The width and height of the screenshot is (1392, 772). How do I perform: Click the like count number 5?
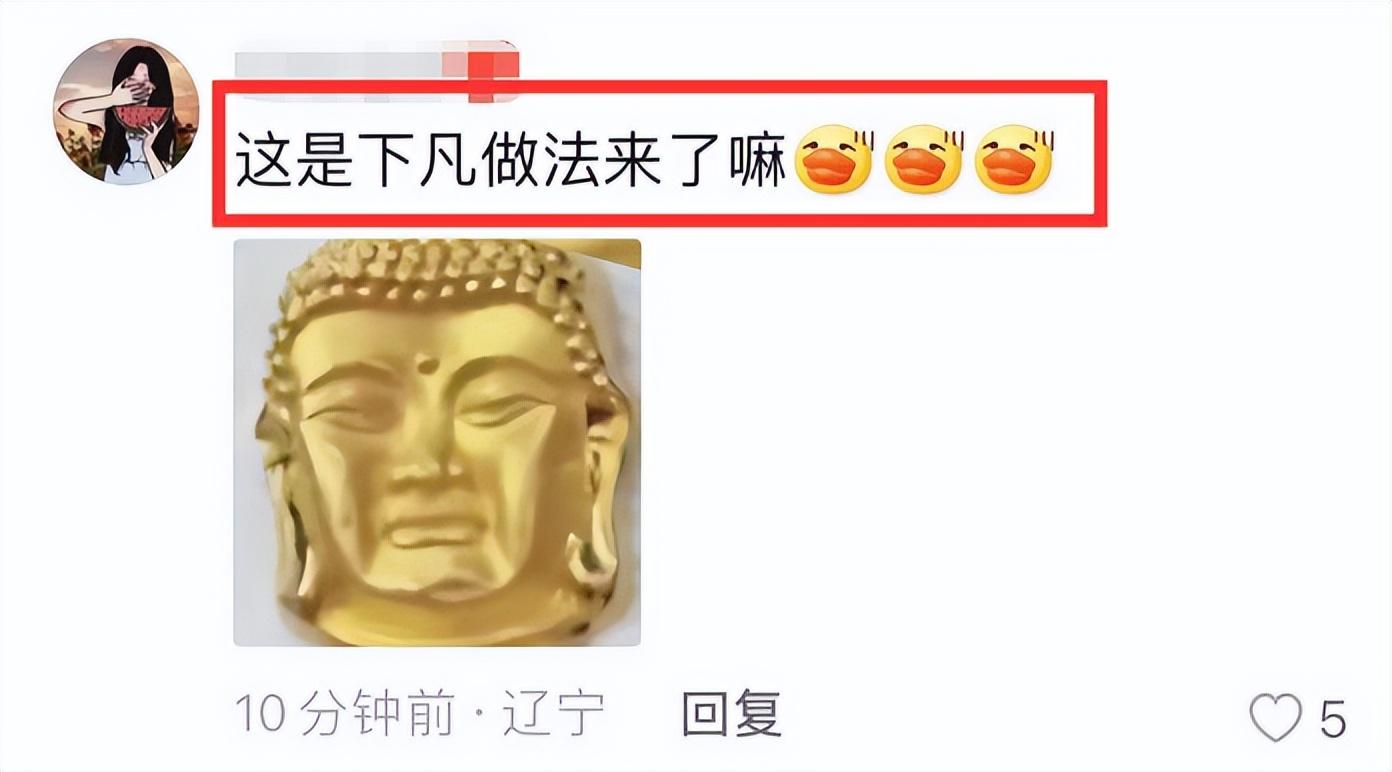click(x=1333, y=718)
